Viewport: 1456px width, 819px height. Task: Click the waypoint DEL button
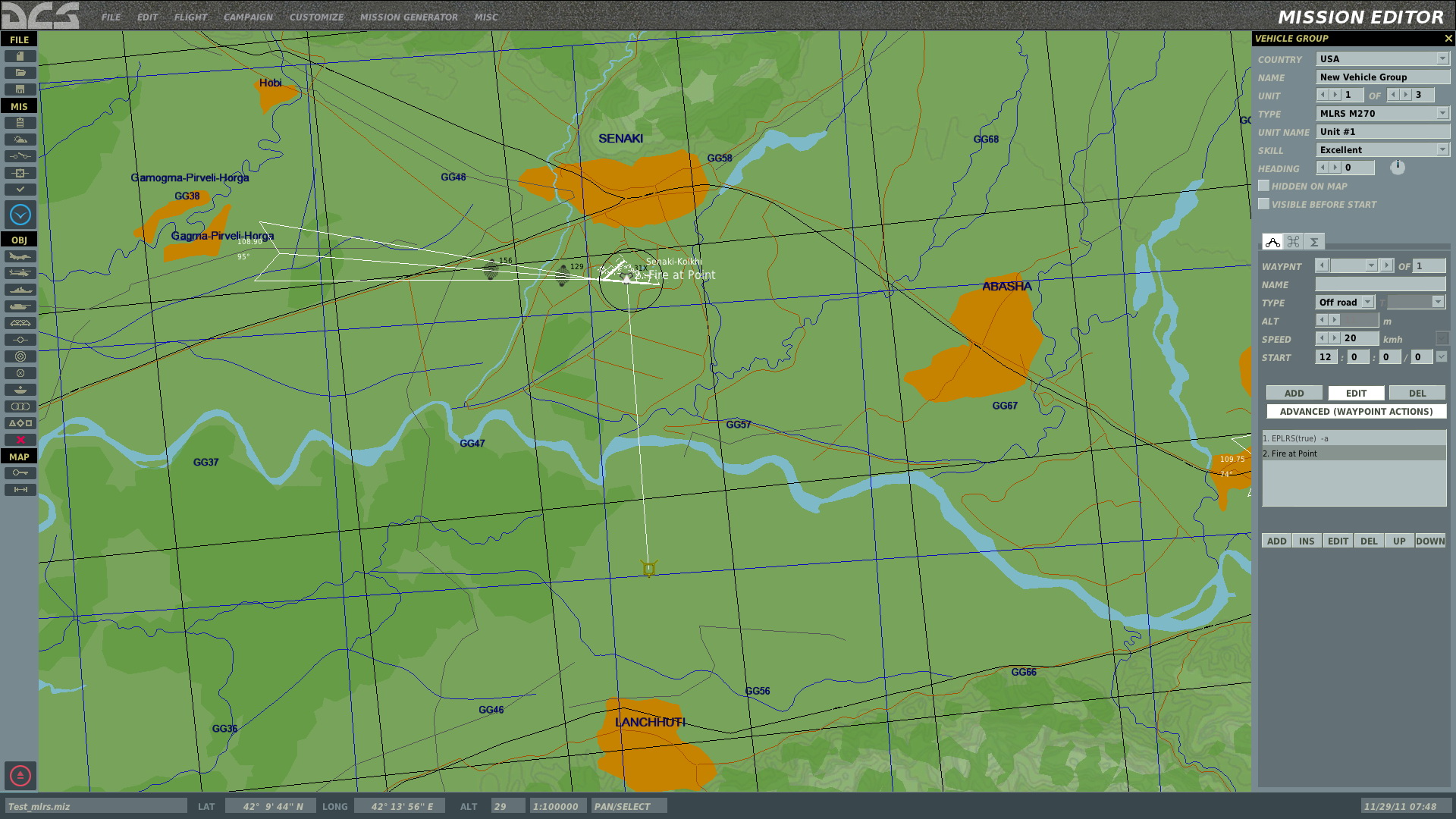pyautogui.click(x=1417, y=393)
